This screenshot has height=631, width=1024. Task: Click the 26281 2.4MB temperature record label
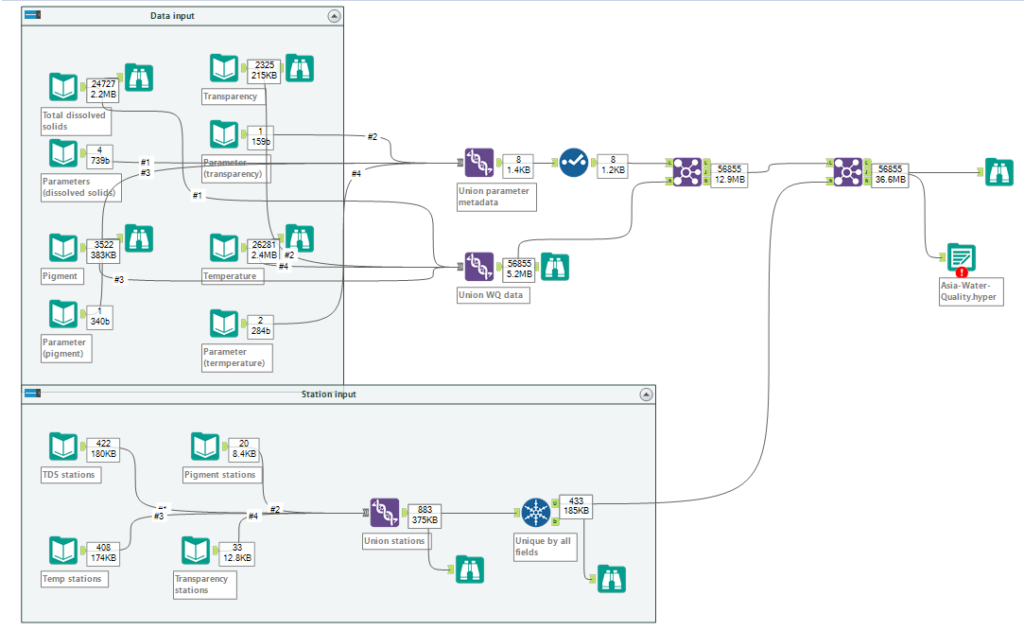click(x=264, y=250)
